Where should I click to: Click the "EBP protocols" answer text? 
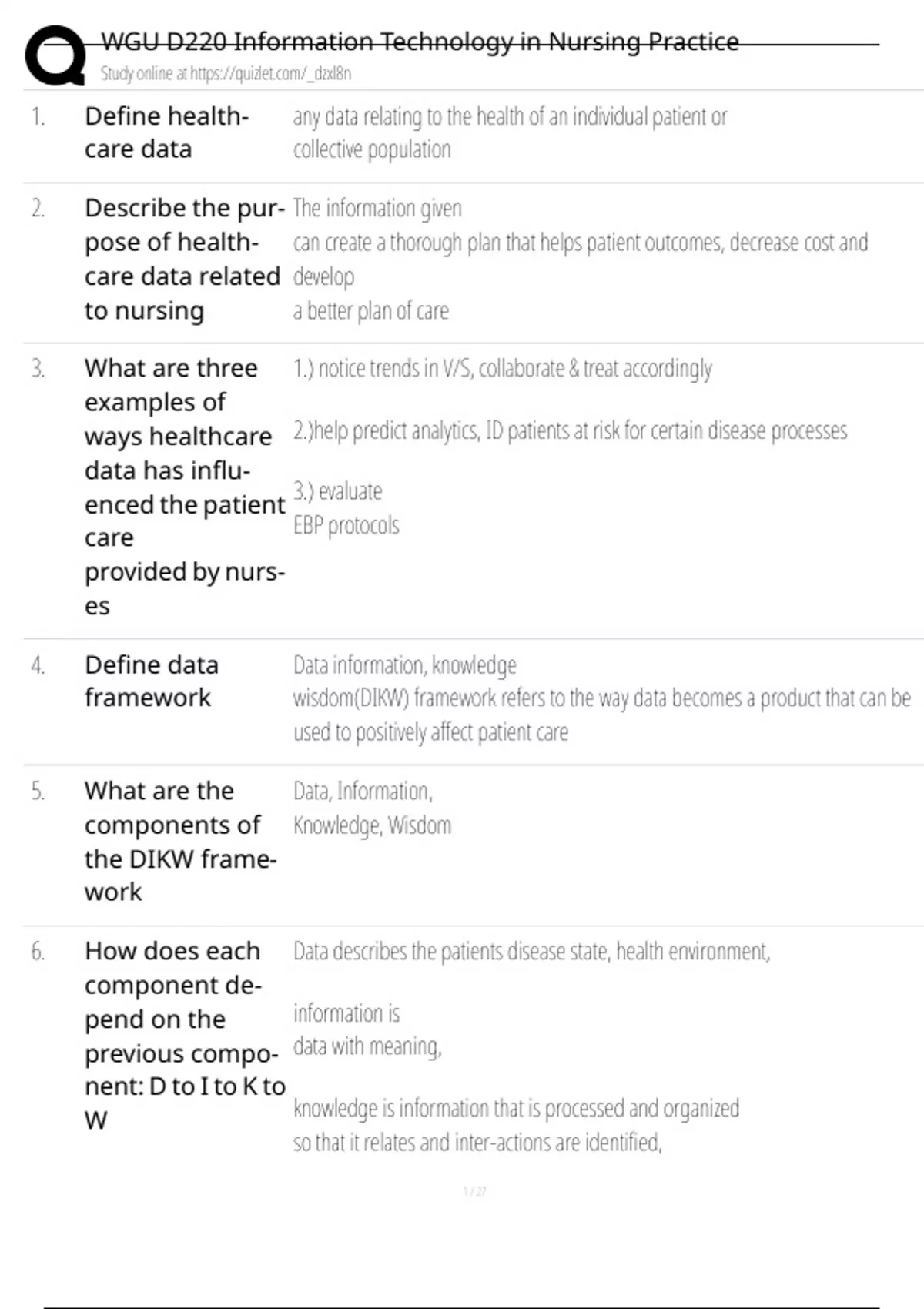pos(346,526)
